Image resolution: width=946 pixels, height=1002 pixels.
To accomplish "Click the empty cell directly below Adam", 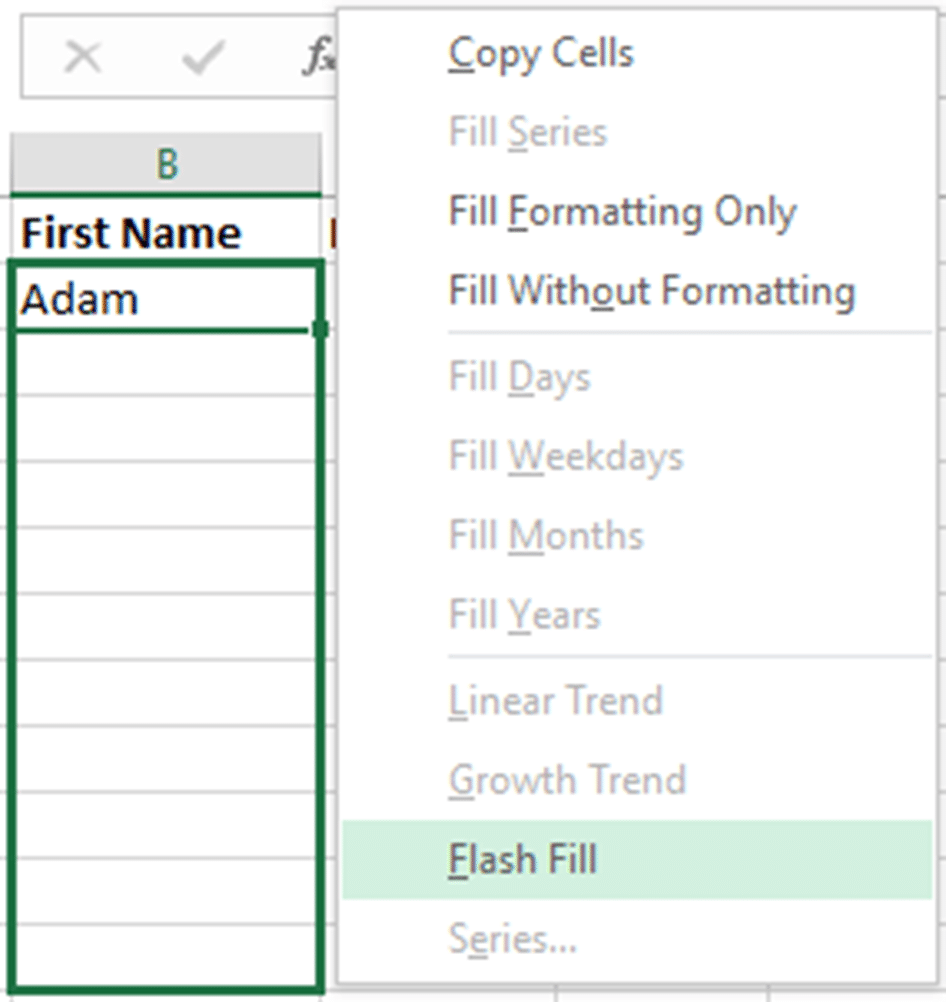I will coord(166,364).
